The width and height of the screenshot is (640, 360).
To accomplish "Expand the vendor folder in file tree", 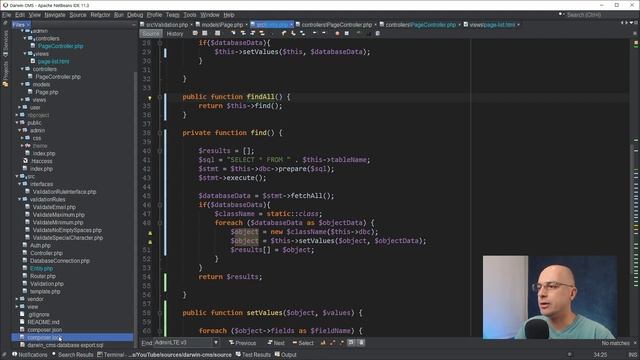I will pos(17,299).
